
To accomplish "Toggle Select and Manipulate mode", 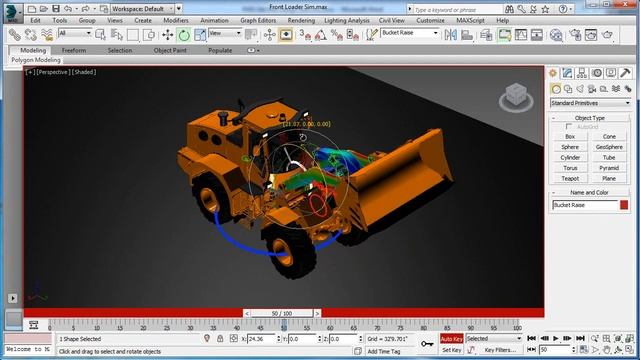I will (x=286, y=35).
